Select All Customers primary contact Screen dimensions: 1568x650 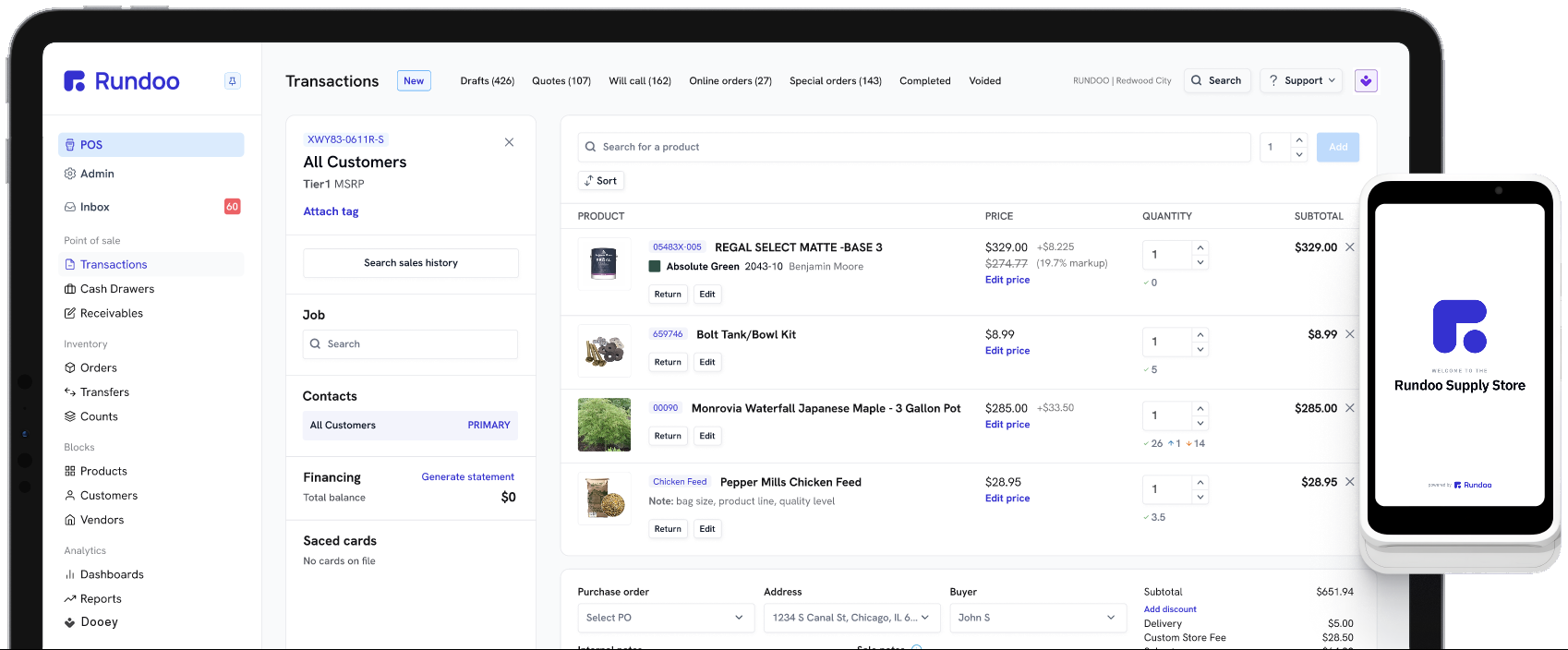click(x=411, y=426)
